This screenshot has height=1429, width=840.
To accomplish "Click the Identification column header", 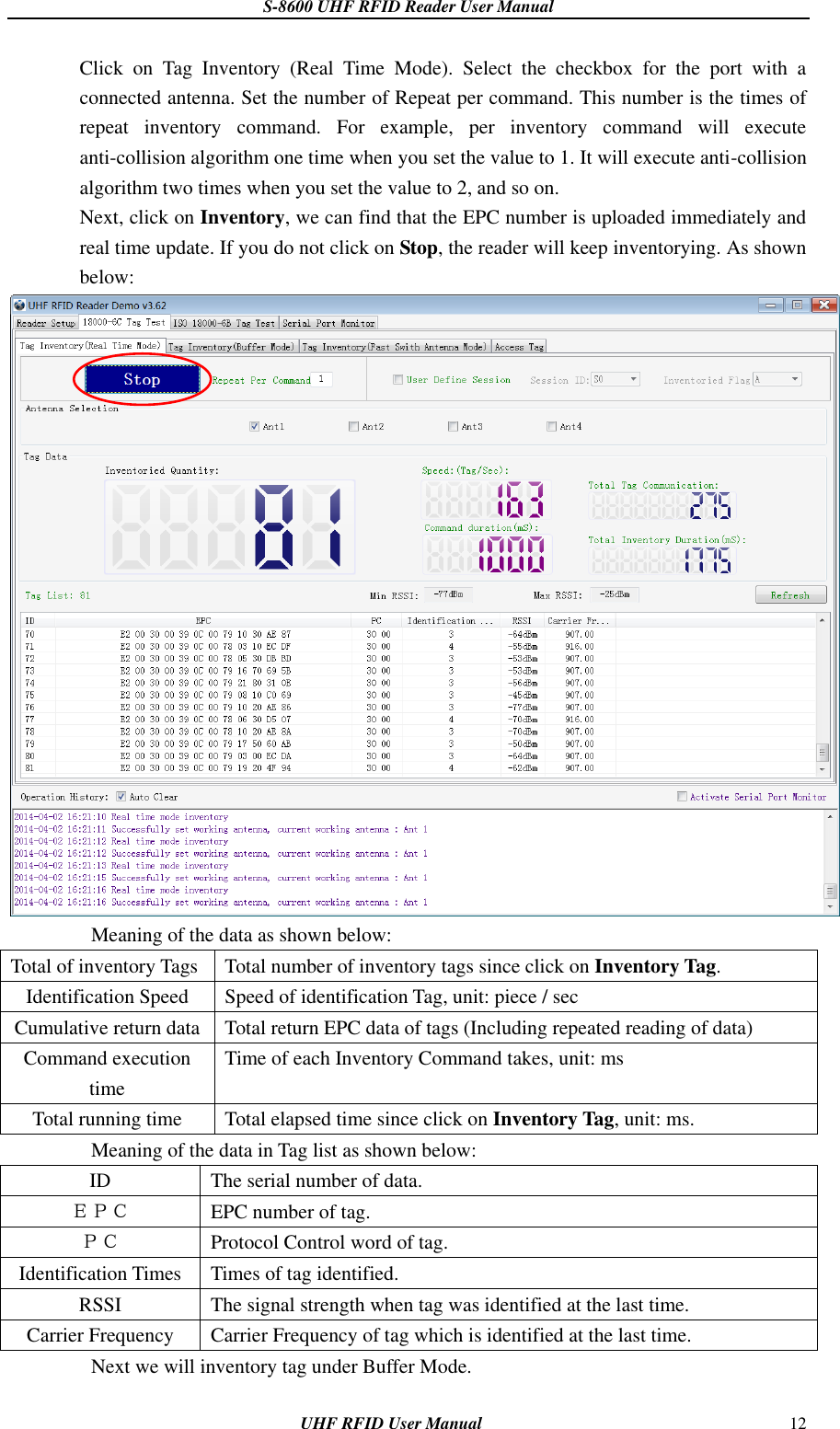I will [x=451, y=621].
